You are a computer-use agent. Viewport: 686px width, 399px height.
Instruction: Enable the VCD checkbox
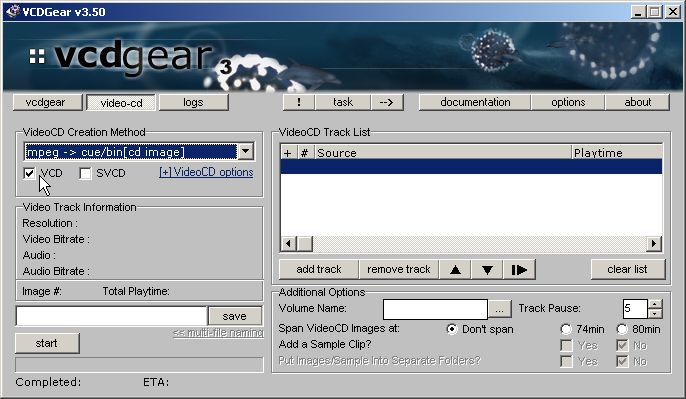coord(29,173)
